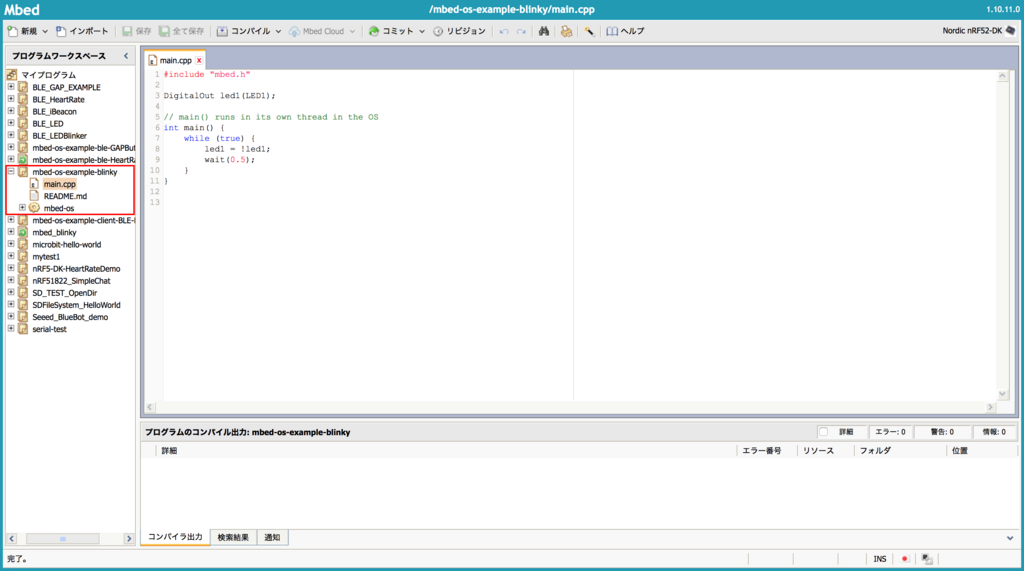Click the リソース column header
The image size is (1024, 571).
(x=818, y=451)
